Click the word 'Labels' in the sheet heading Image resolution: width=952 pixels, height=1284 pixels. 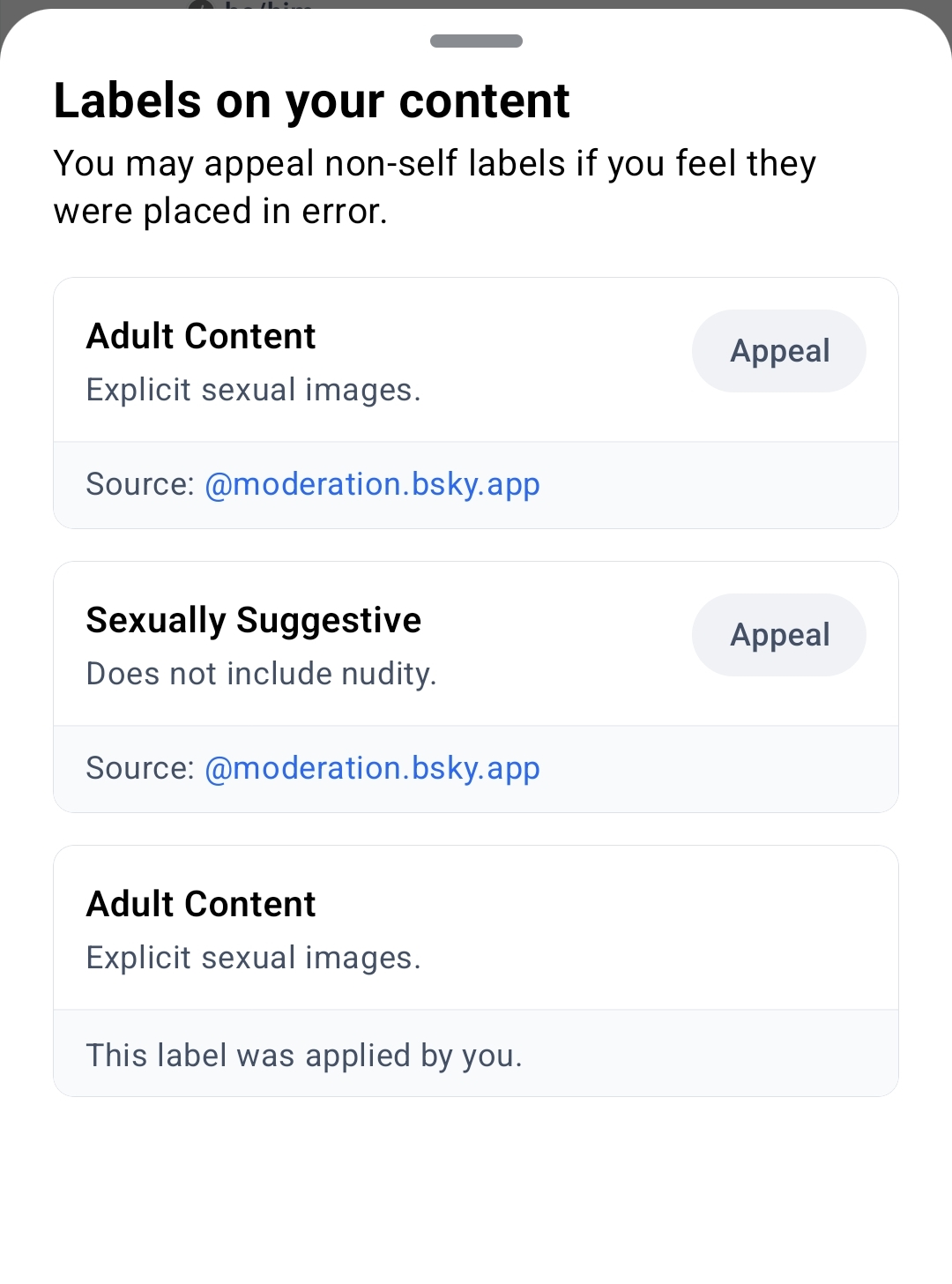coord(128,101)
